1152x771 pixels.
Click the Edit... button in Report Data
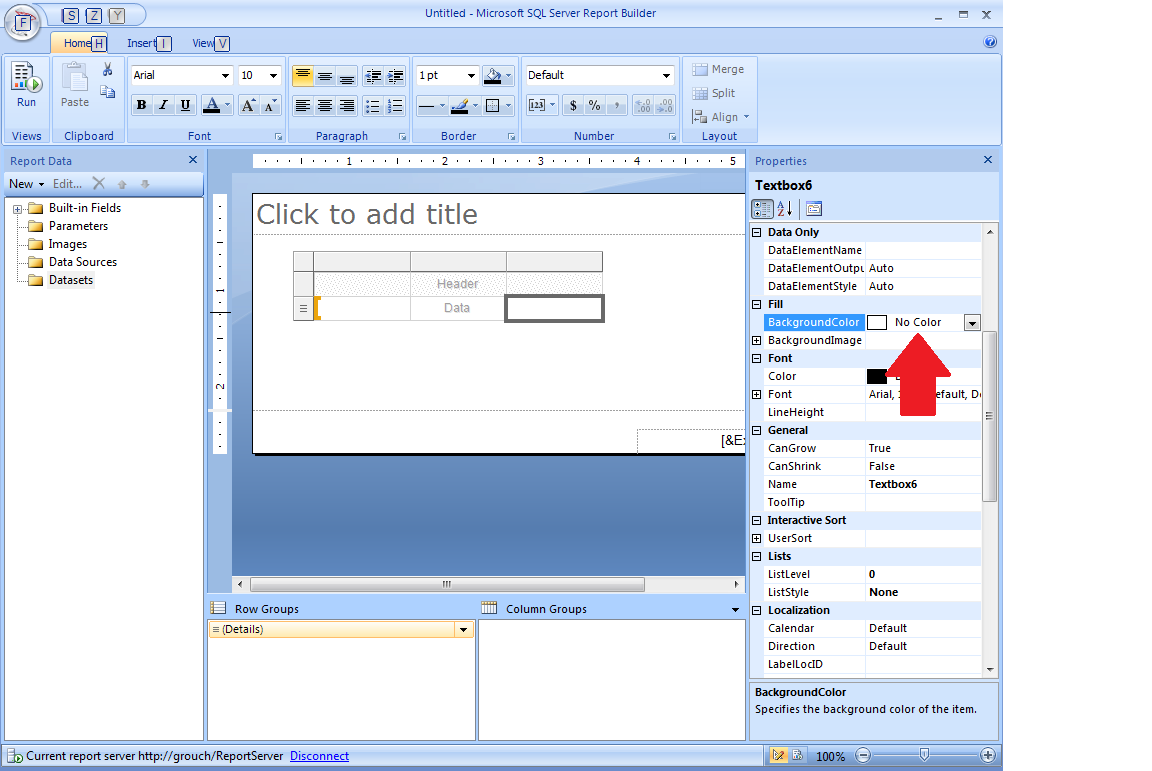coord(67,184)
